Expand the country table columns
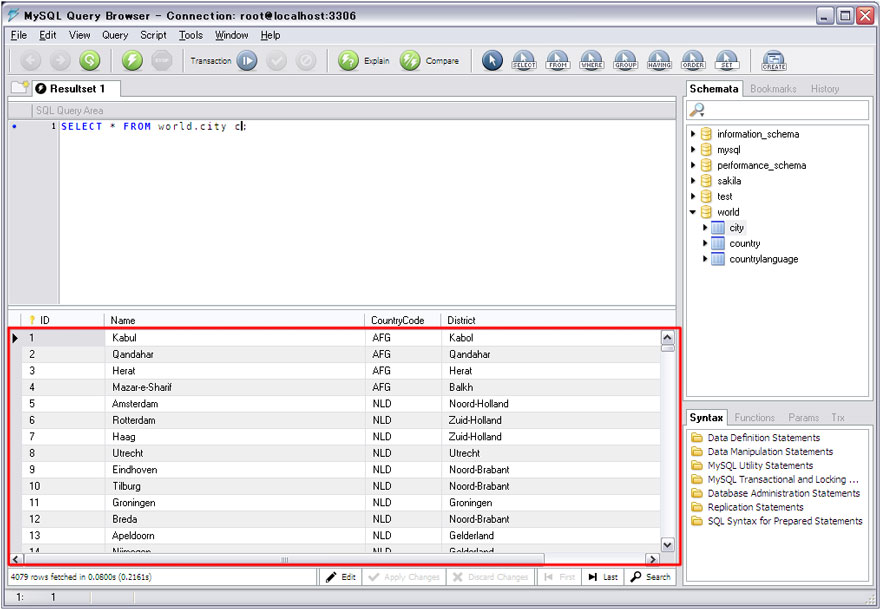Screen dimensions: 880x609 (x=705, y=243)
